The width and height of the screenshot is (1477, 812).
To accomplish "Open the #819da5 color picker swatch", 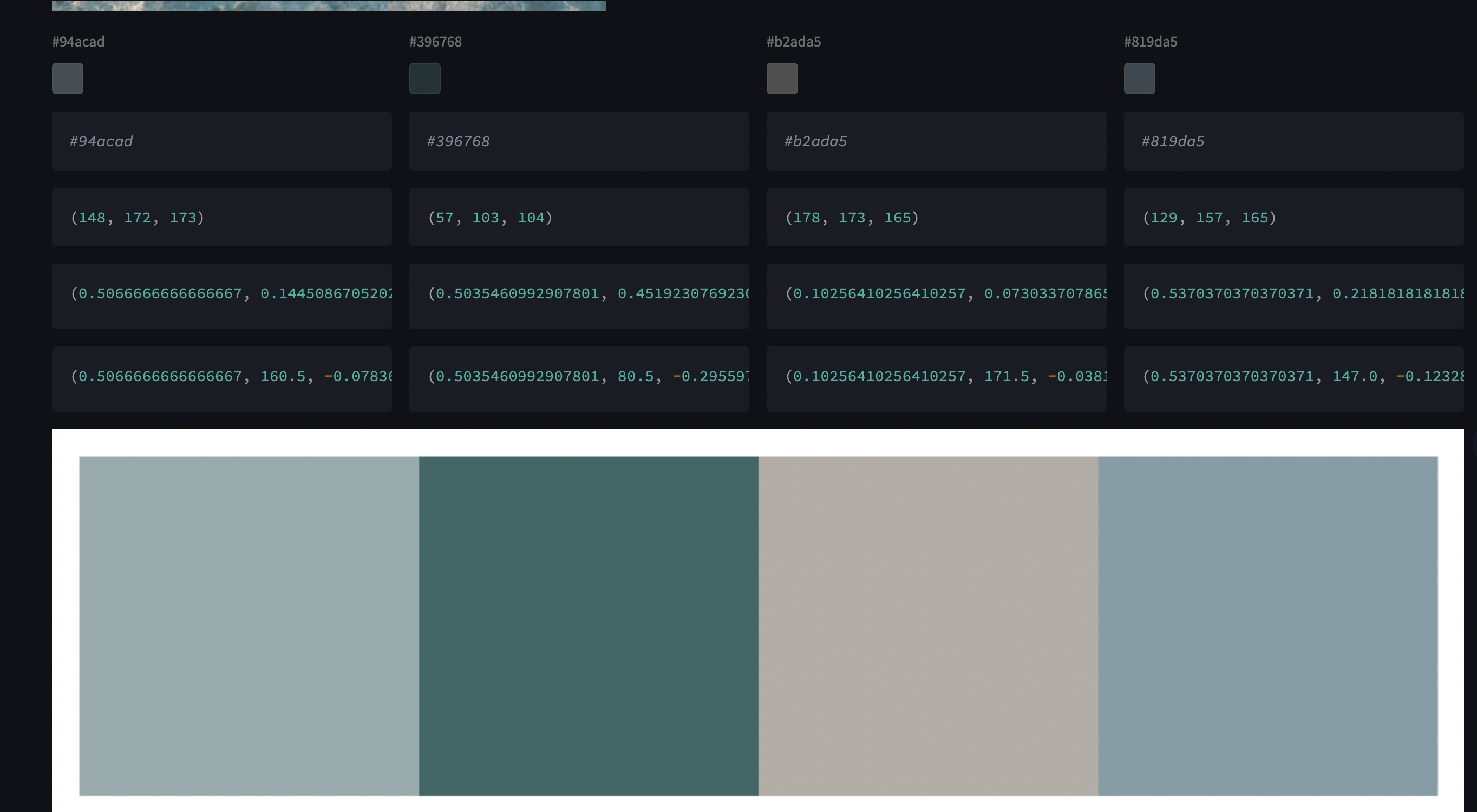I will [x=1139, y=78].
